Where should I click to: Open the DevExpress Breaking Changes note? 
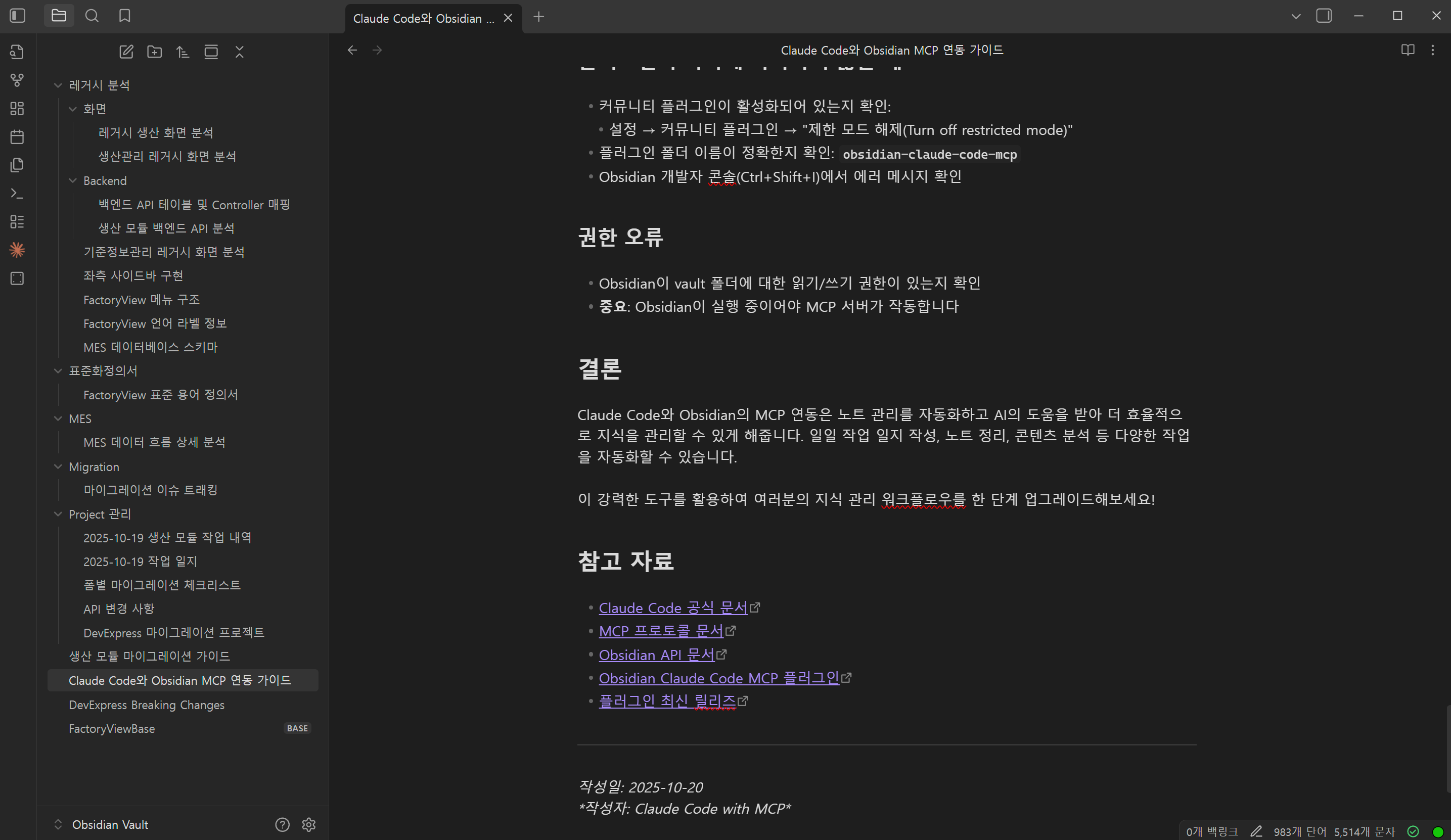pyautogui.click(x=146, y=705)
